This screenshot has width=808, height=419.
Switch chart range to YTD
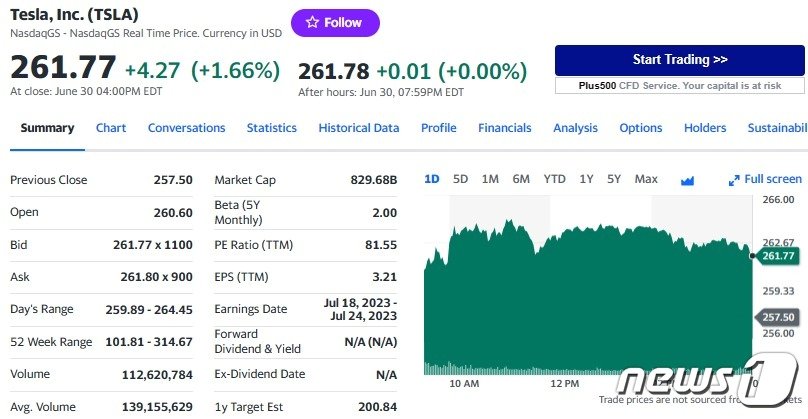(x=554, y=179)
